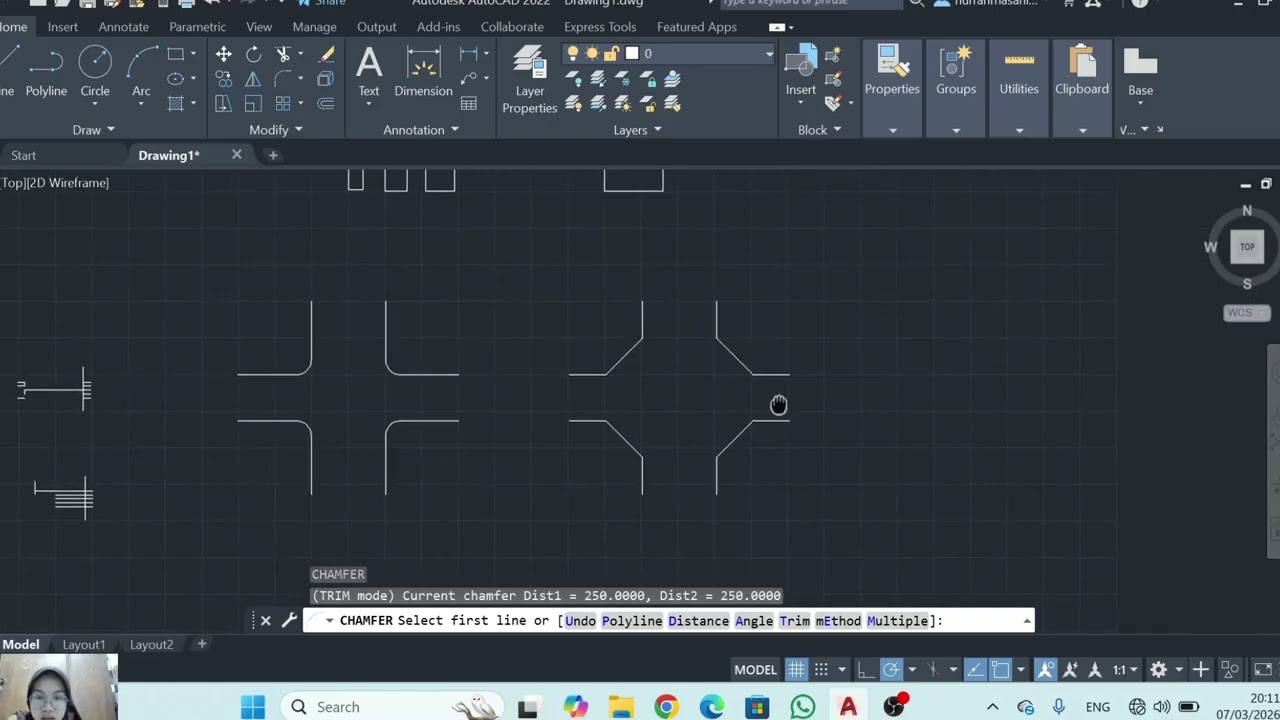The width and height of the screenshot is (1280, 720).
Task: Open the Insert ribbon tab
Action: tap(62, 27)
